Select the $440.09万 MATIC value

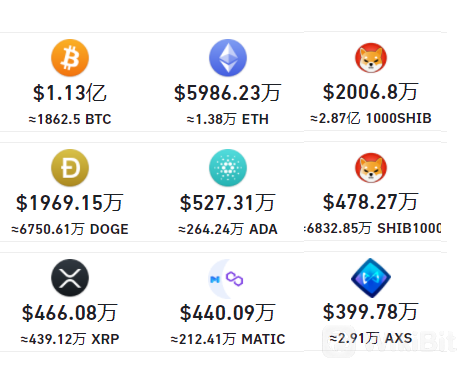pyautogui.click(x=228, y=313)
